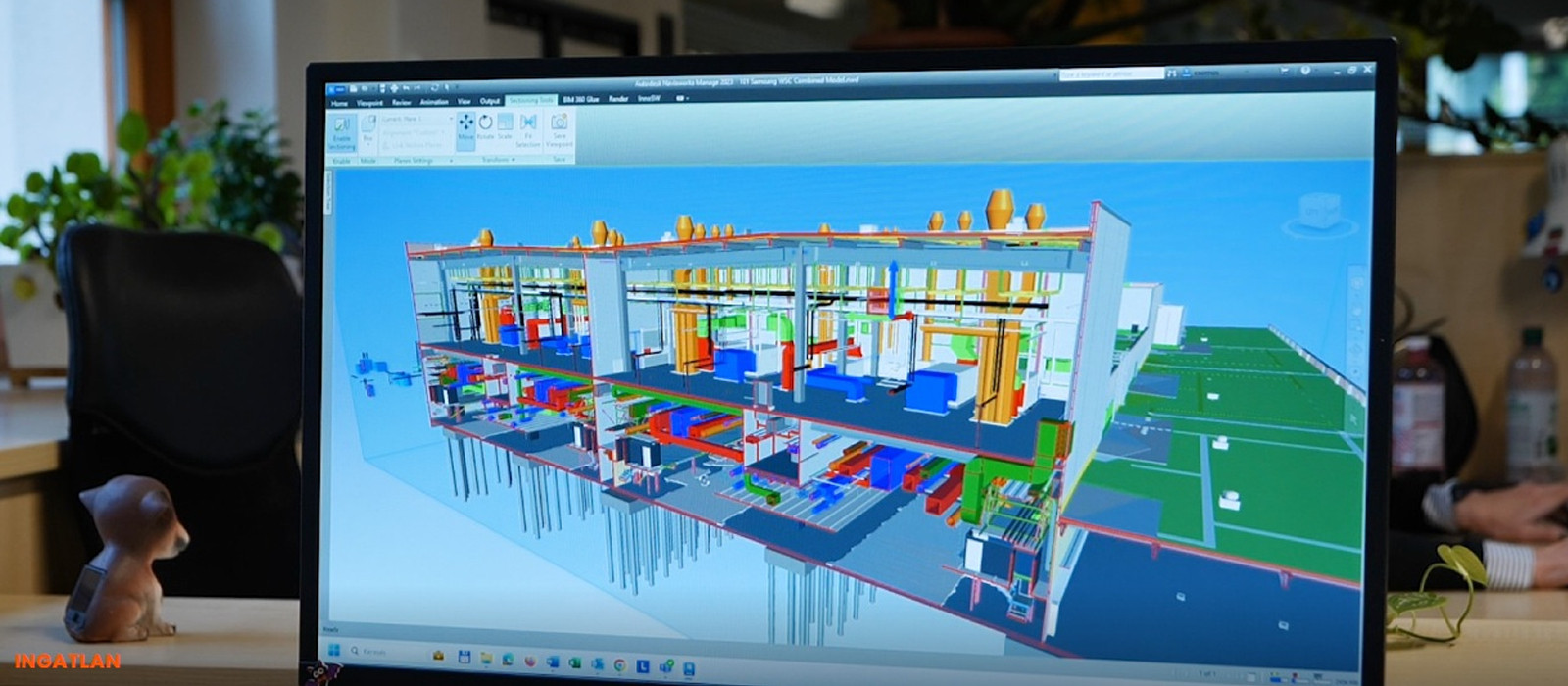Select the Move transform tool

pos(465,128)
